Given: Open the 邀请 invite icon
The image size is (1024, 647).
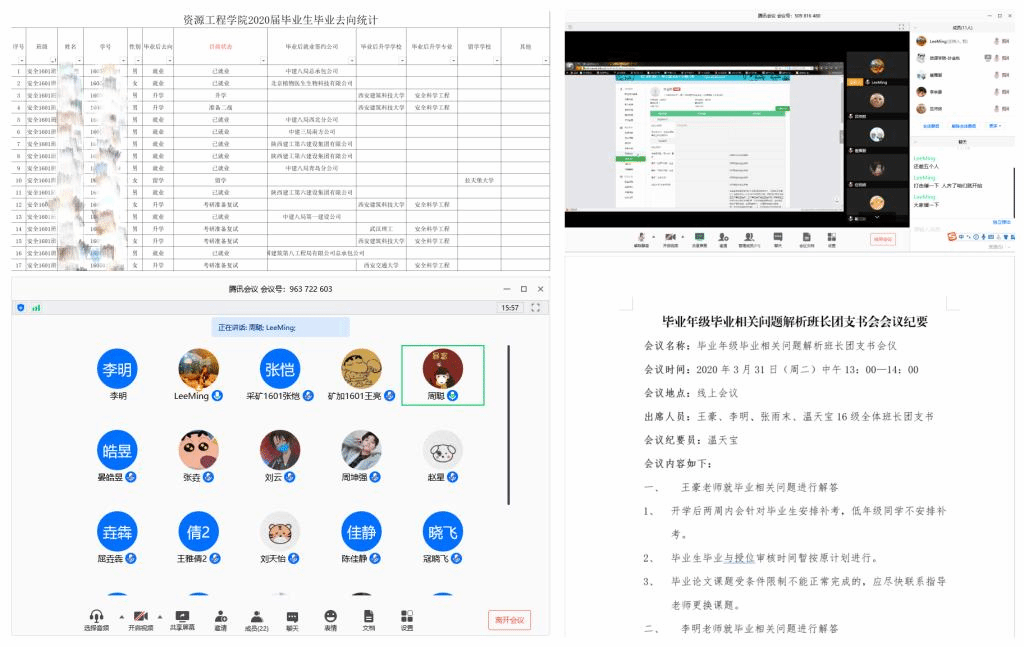Looking at the screenshot, I should (x=220, y=617).
